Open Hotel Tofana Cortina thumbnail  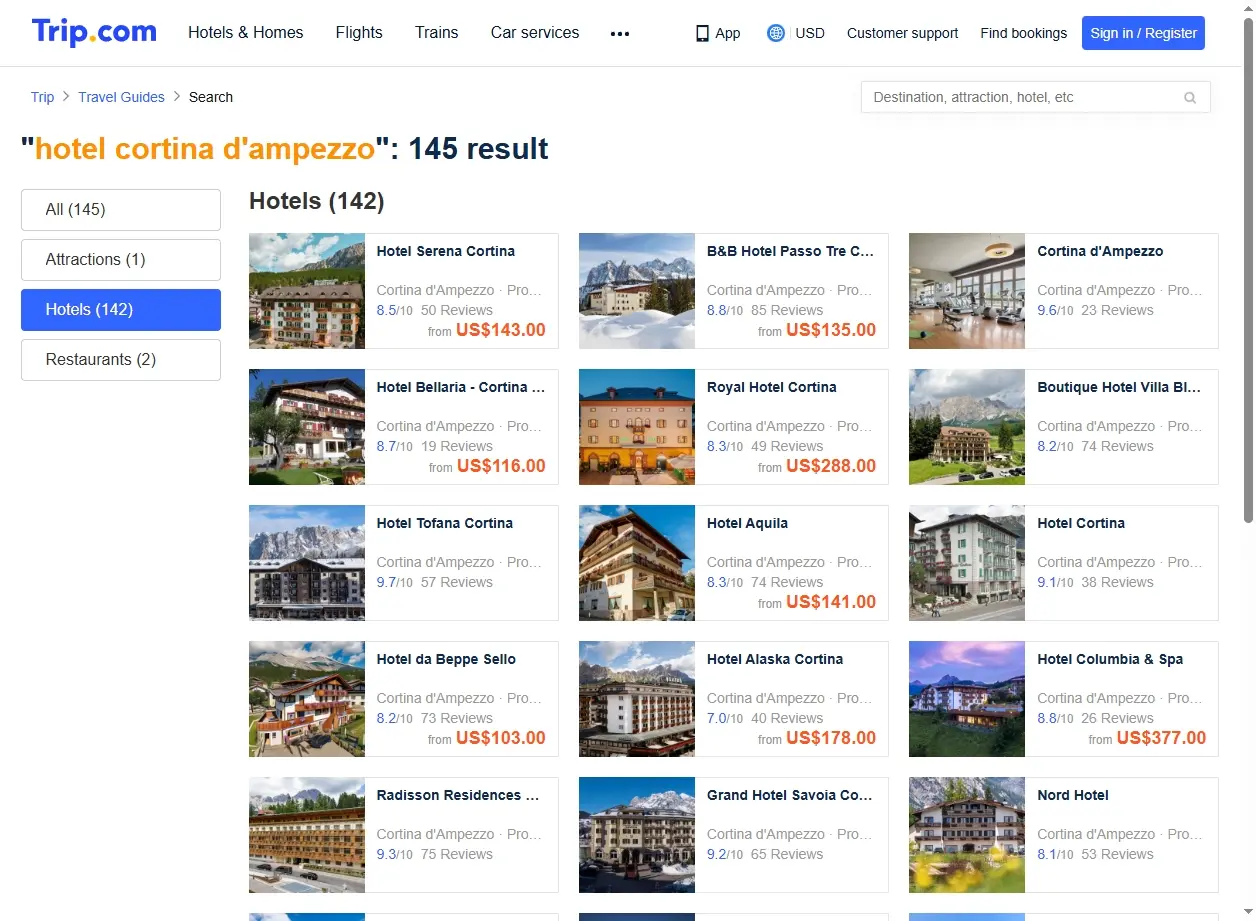click(x=307, y=563)
